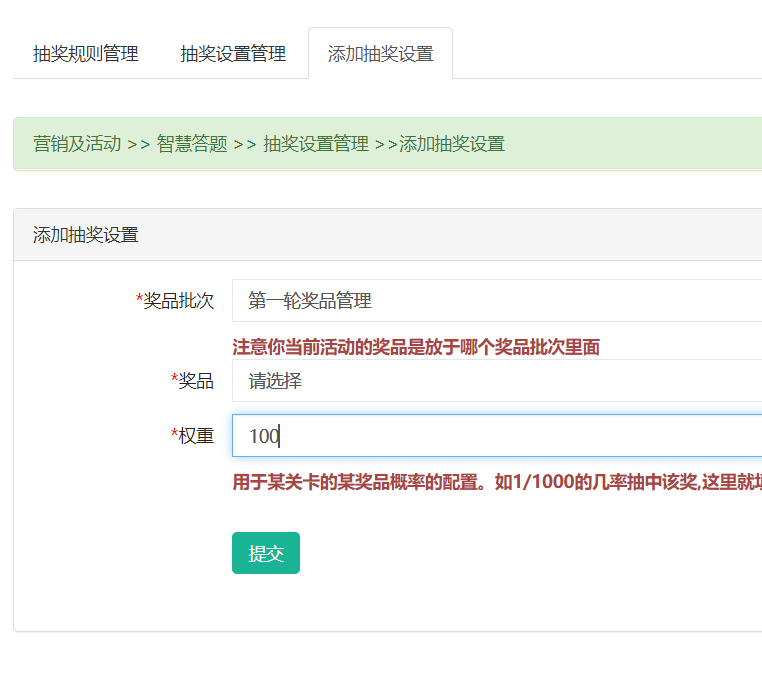Screen dimensions: 762x682
Task: Click the >> separator after 营销及活动
Action: (139, 144)
